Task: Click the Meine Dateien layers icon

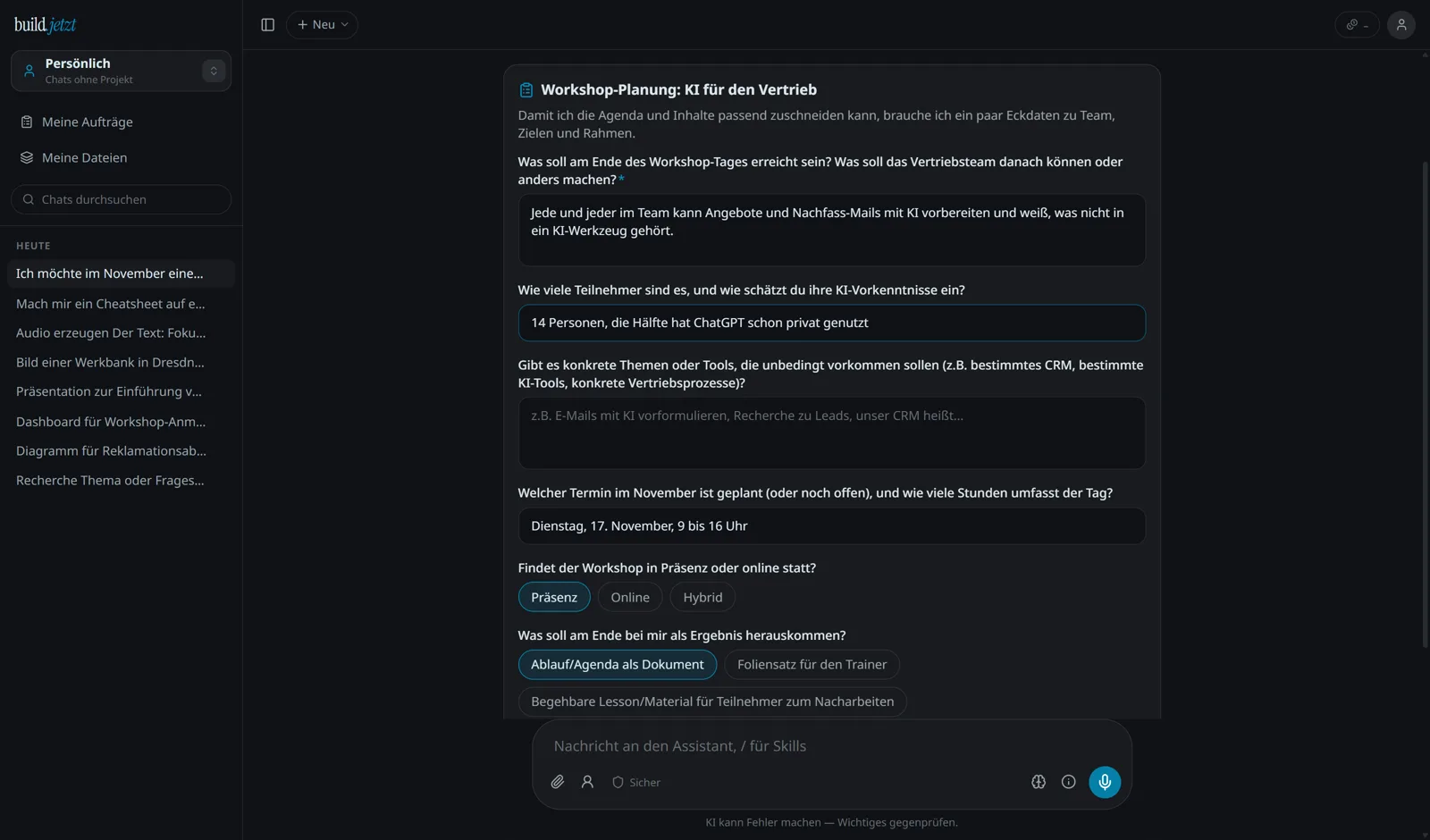Action: point(27,157)
